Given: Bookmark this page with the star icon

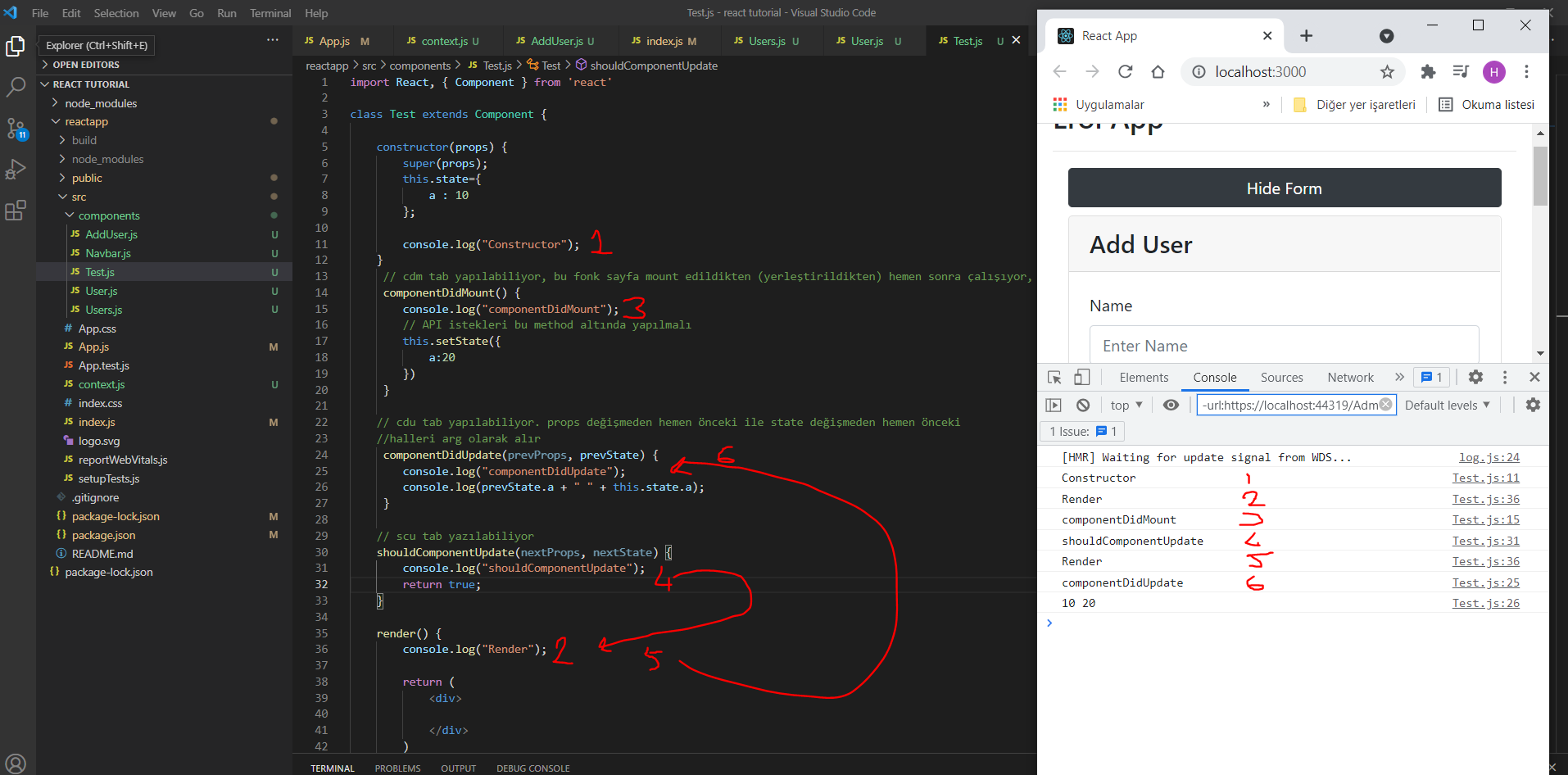Looking at the screenshot, I should pos(1387,72).
